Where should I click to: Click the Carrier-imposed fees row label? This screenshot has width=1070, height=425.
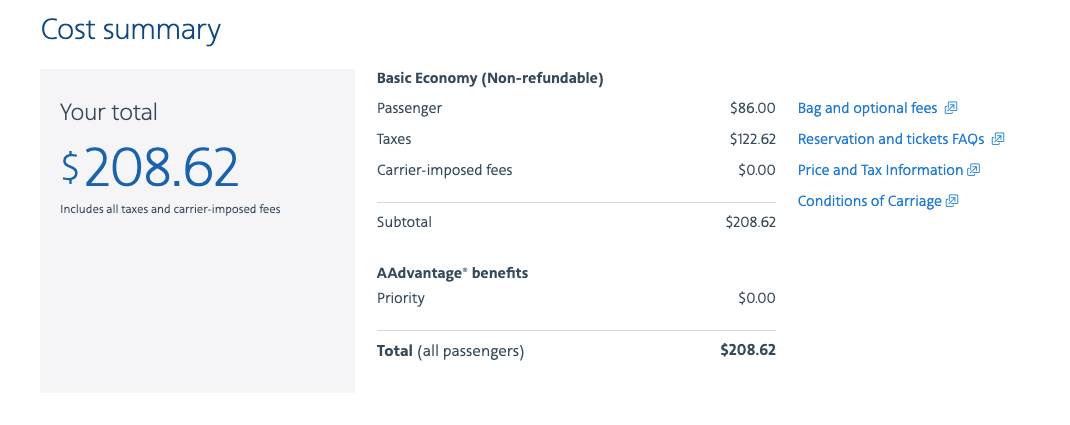[x=444, y=170]
